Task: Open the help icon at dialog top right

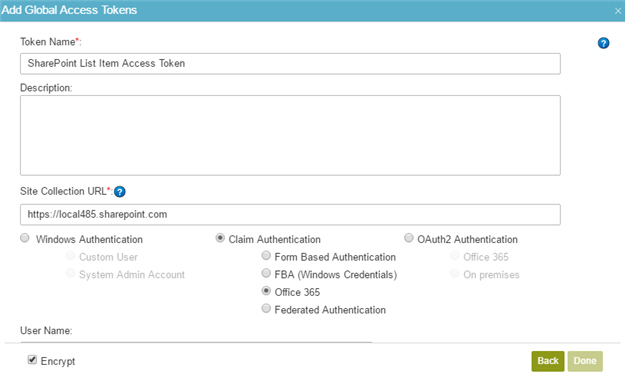Action: [x=603, y=43]
